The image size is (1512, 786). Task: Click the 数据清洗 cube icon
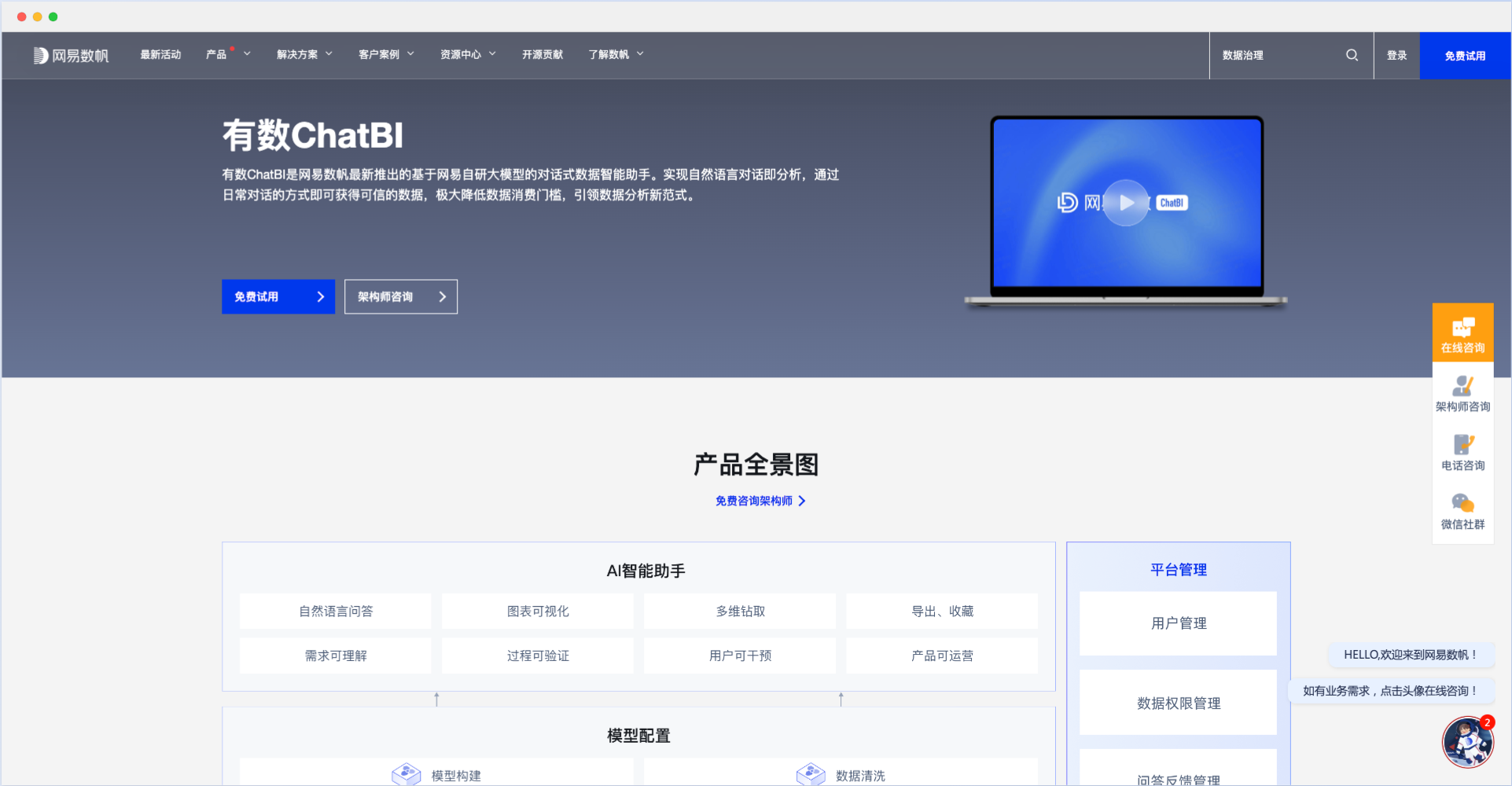coord(811,773)
